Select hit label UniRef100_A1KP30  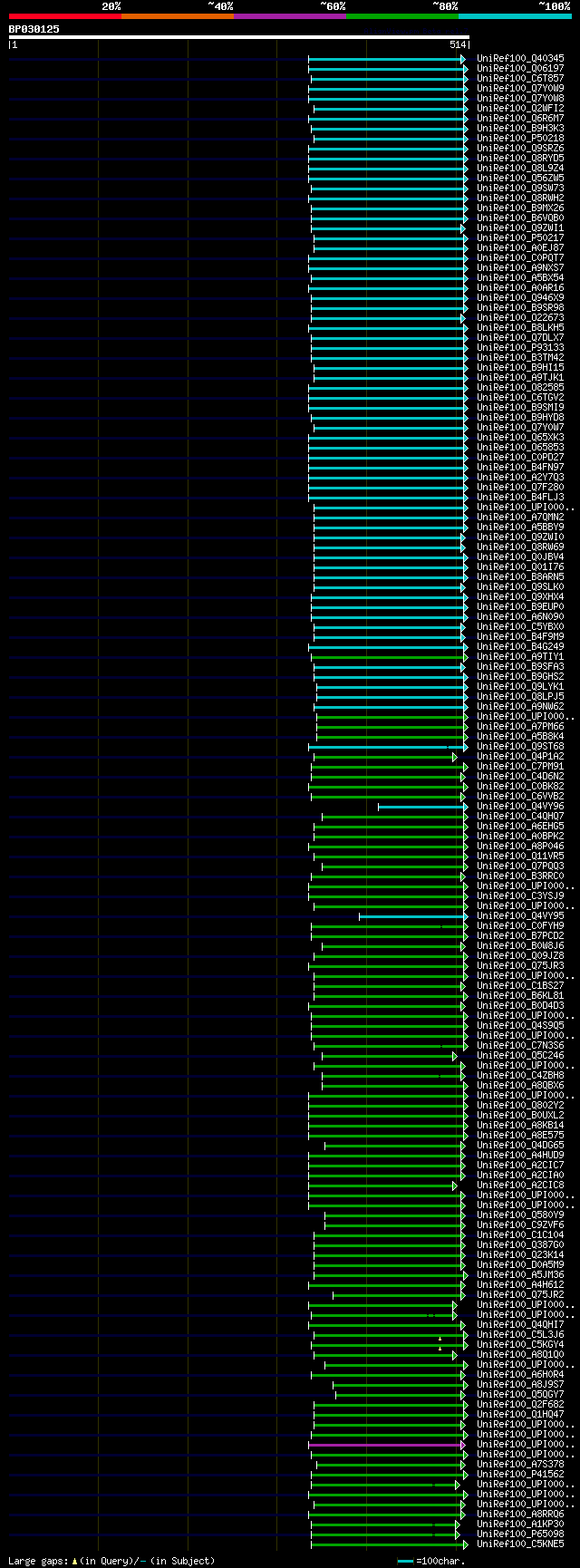[520, 1524]
